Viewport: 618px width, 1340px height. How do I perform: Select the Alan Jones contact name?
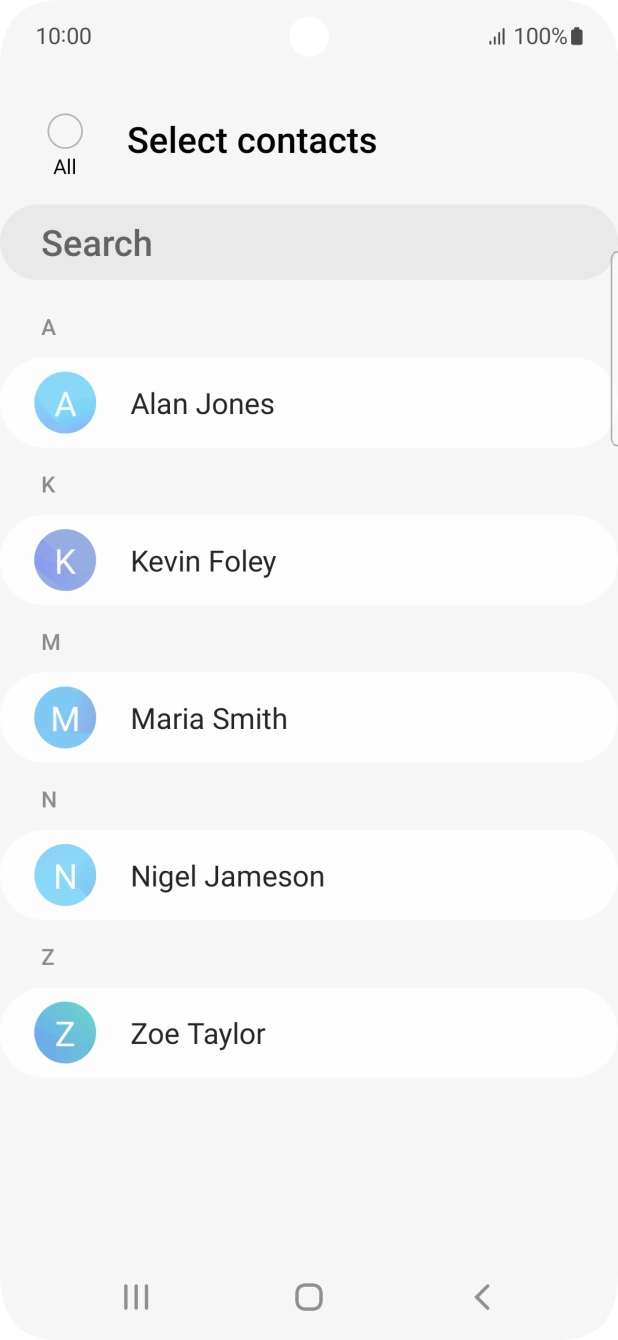coord(202,404)
